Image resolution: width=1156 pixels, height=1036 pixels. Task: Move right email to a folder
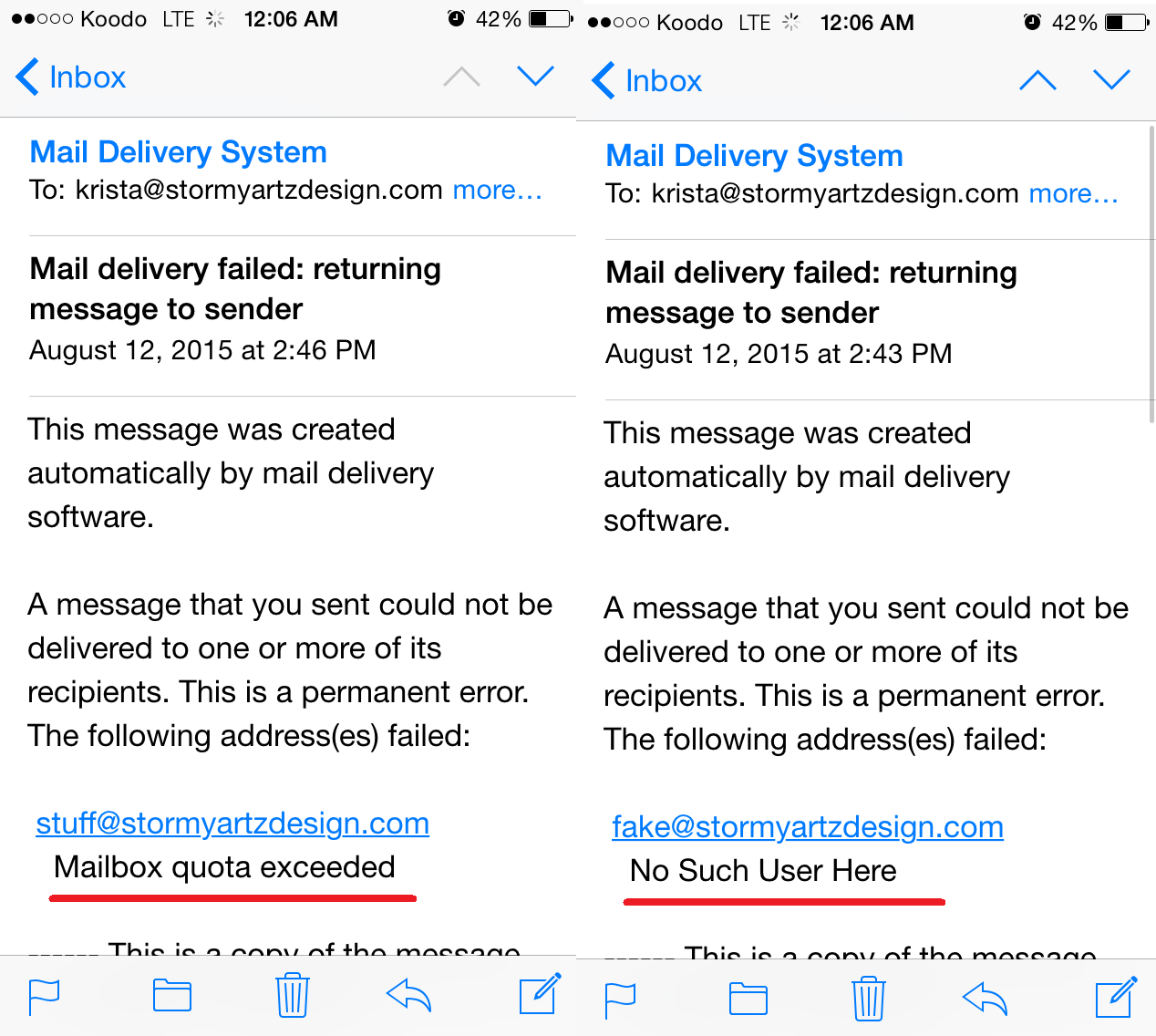[748, 1000]
